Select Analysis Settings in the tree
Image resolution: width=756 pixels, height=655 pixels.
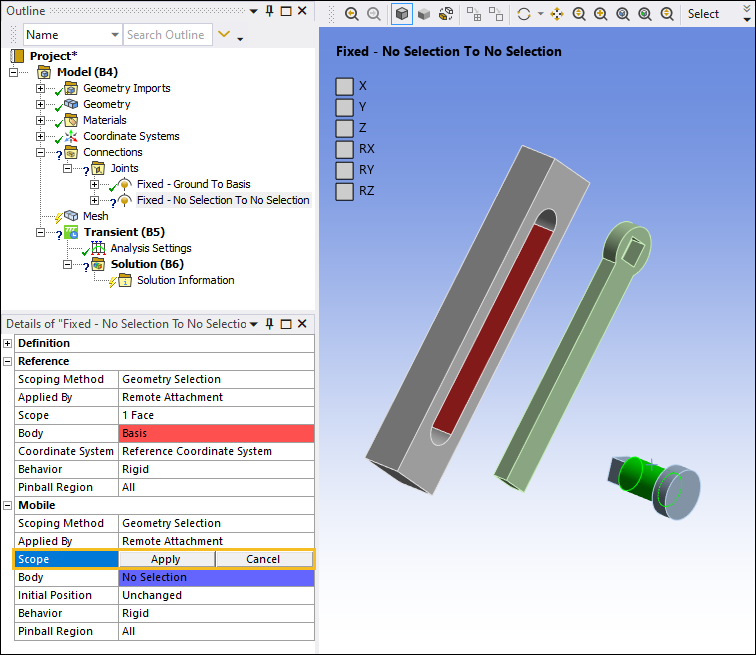(150, 248)
